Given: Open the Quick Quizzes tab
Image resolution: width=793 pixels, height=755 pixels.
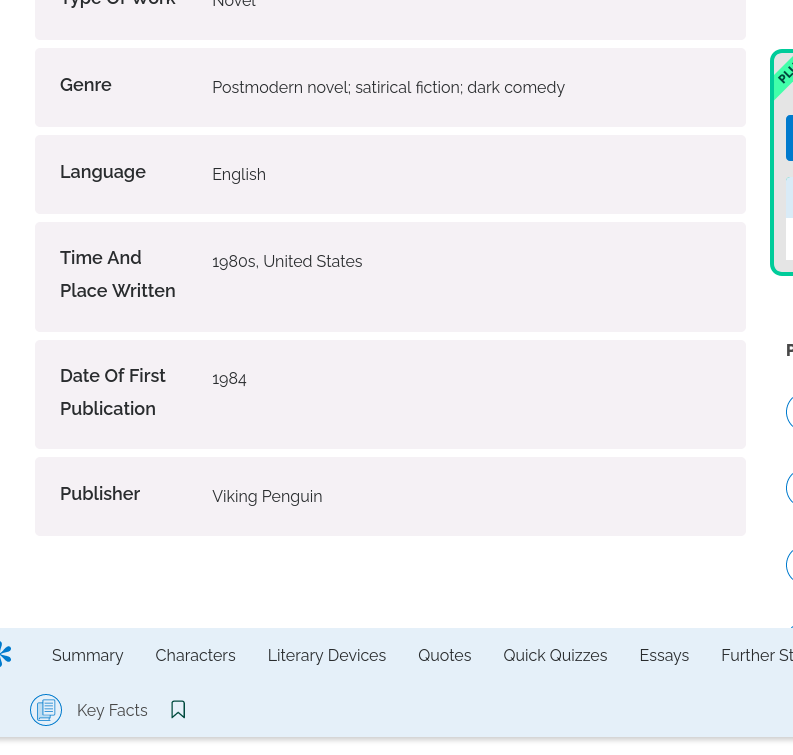Looking at the screenshot, I should pos(555,655).
